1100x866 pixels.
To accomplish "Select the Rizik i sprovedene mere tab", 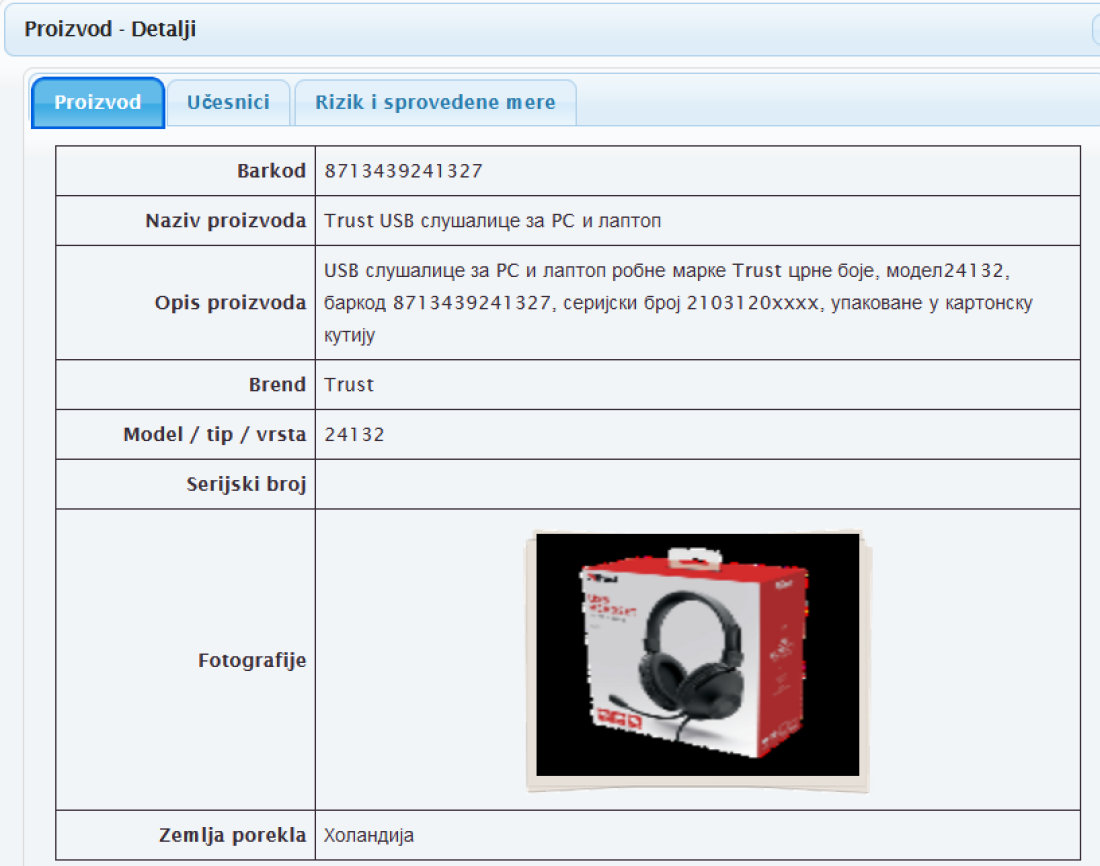I will pos(435,102).
